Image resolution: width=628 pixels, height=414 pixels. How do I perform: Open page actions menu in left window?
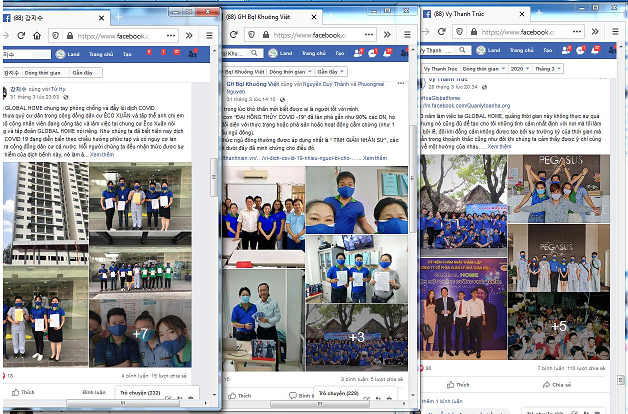click(x=171, y=36)
